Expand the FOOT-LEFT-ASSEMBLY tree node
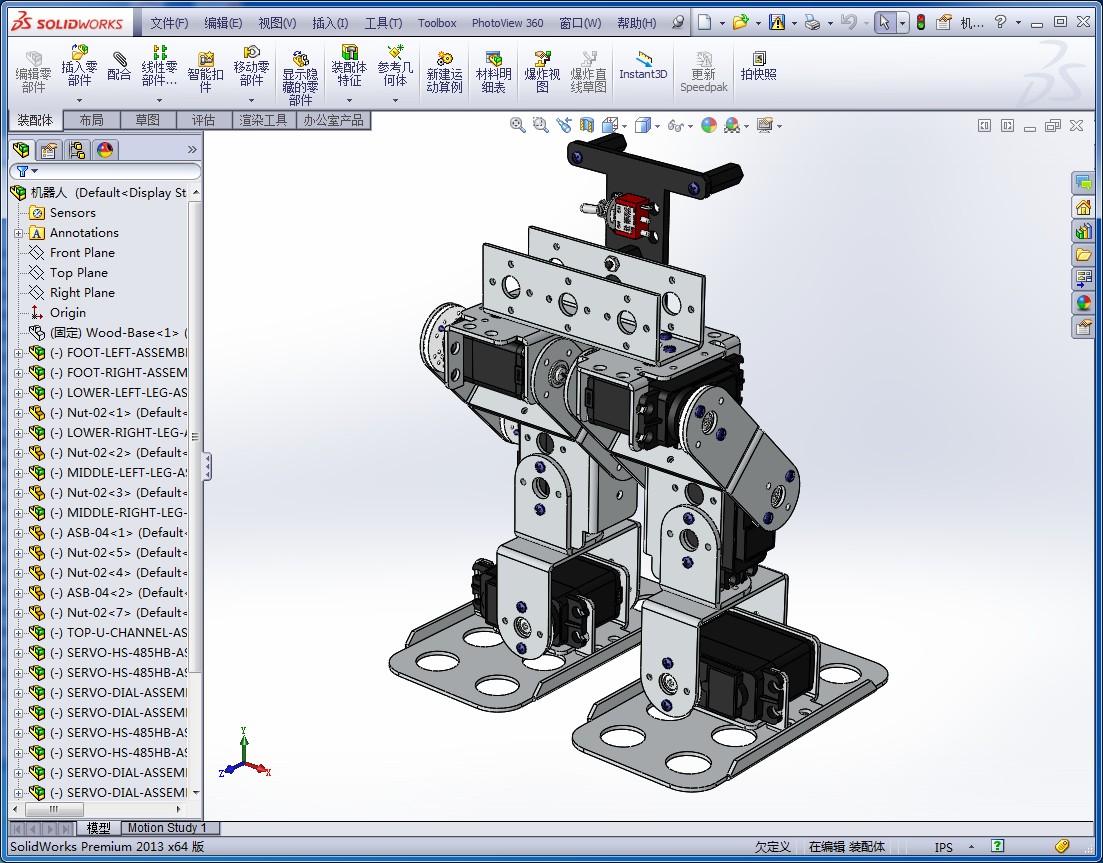Image resolution: width=1103 pixels, height=863 pixels. pyautogui.click(x=18, y=353)
